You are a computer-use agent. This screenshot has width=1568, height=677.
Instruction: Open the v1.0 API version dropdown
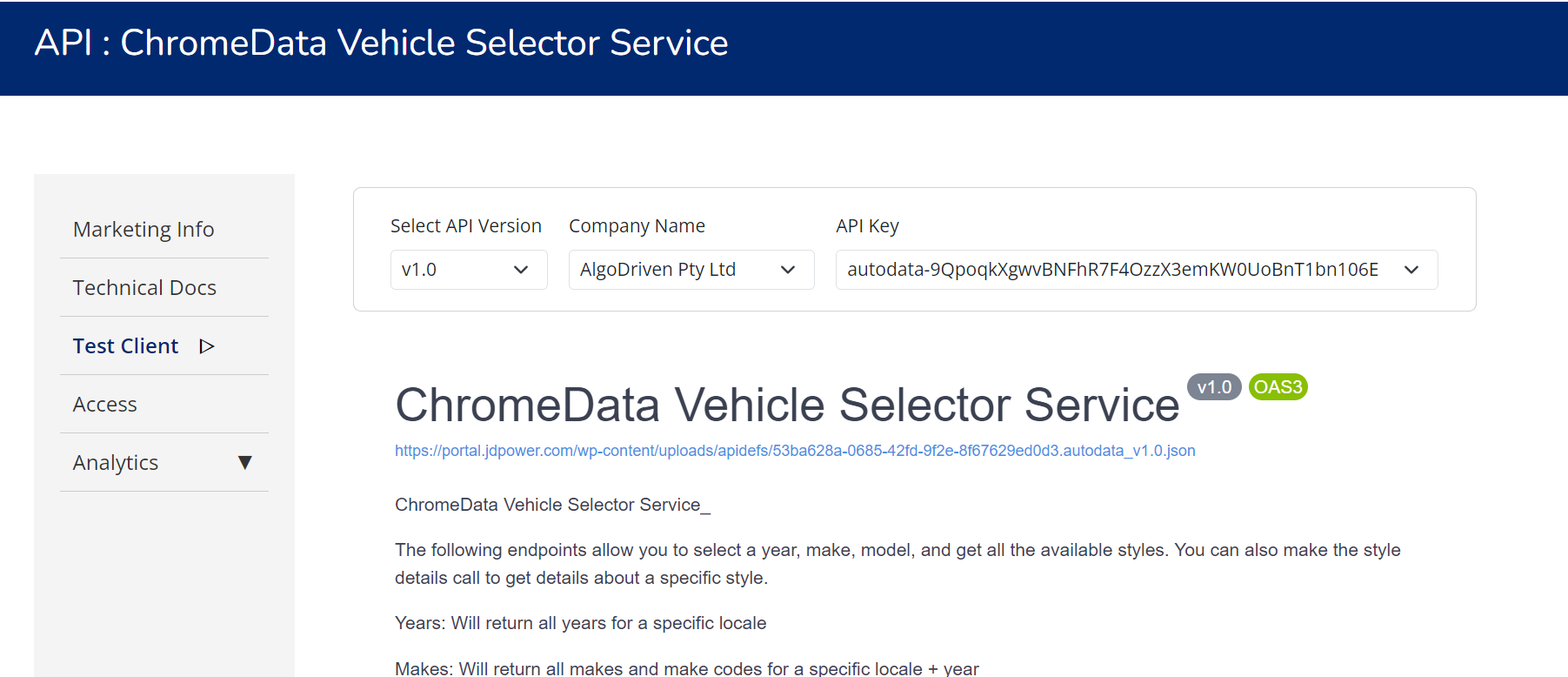point(452,270)
